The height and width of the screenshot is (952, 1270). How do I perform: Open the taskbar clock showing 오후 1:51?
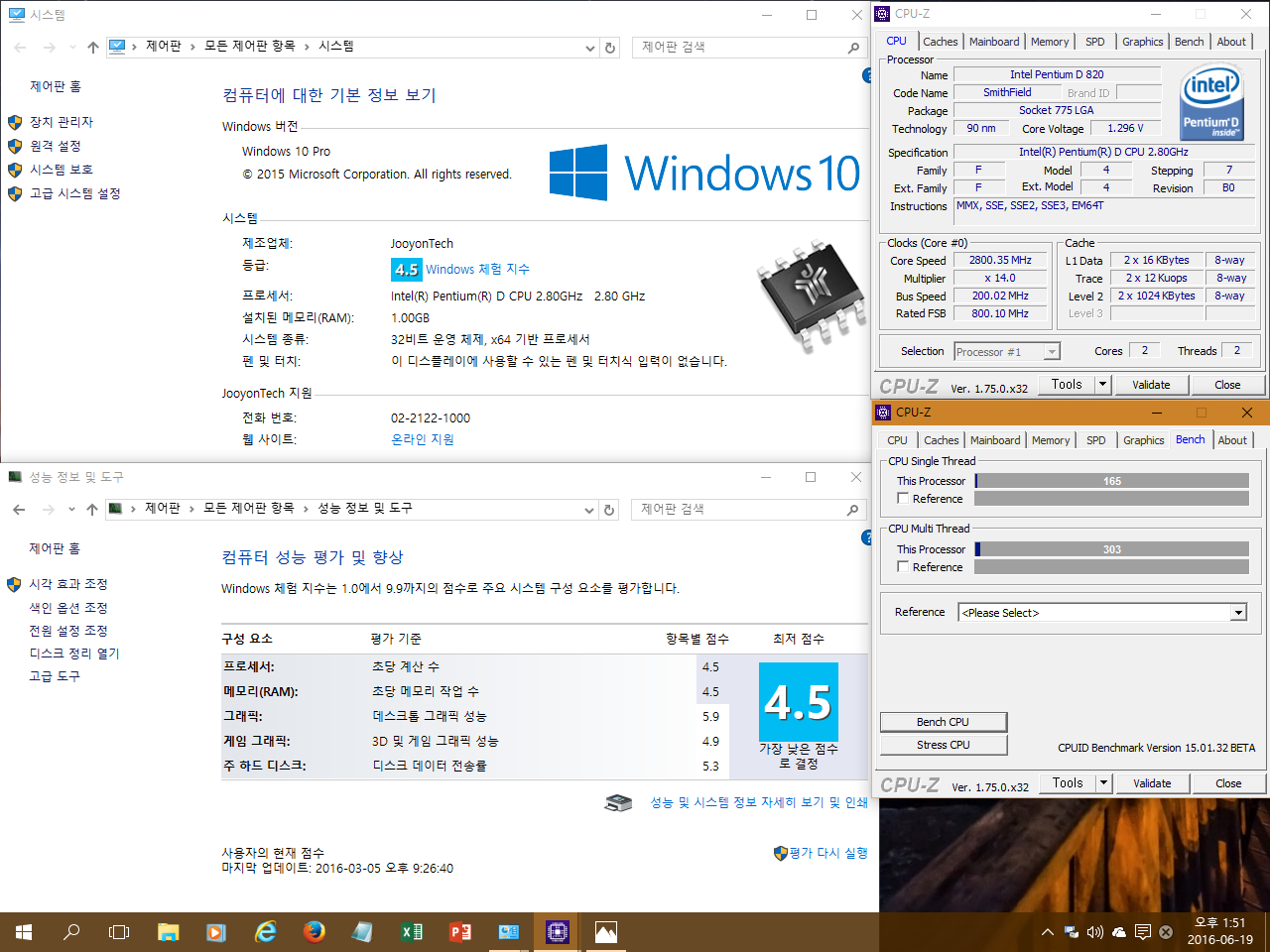(x=1220, y=931)
